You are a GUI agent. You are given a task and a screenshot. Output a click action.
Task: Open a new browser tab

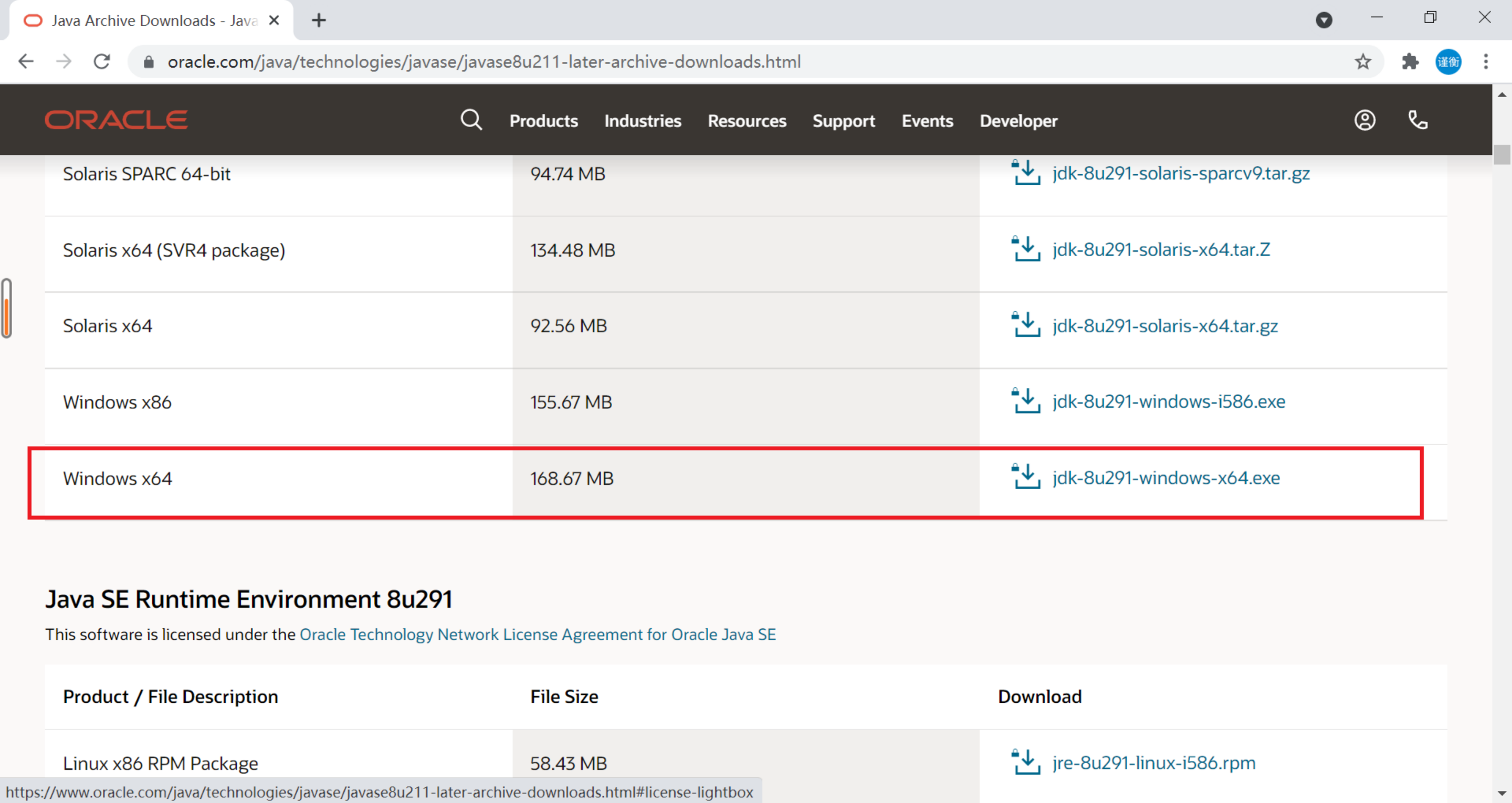(319, 20)
